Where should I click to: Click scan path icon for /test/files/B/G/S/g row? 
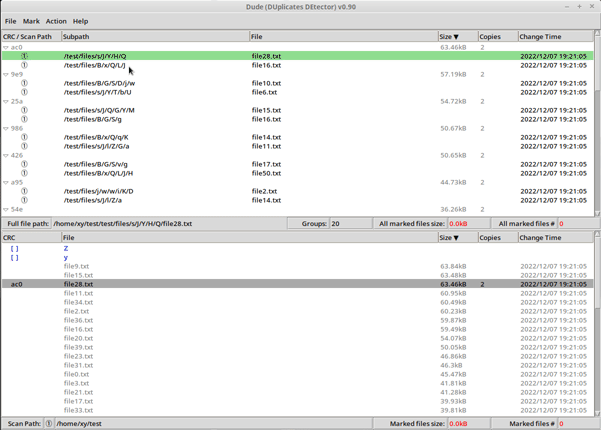[24, 119]
